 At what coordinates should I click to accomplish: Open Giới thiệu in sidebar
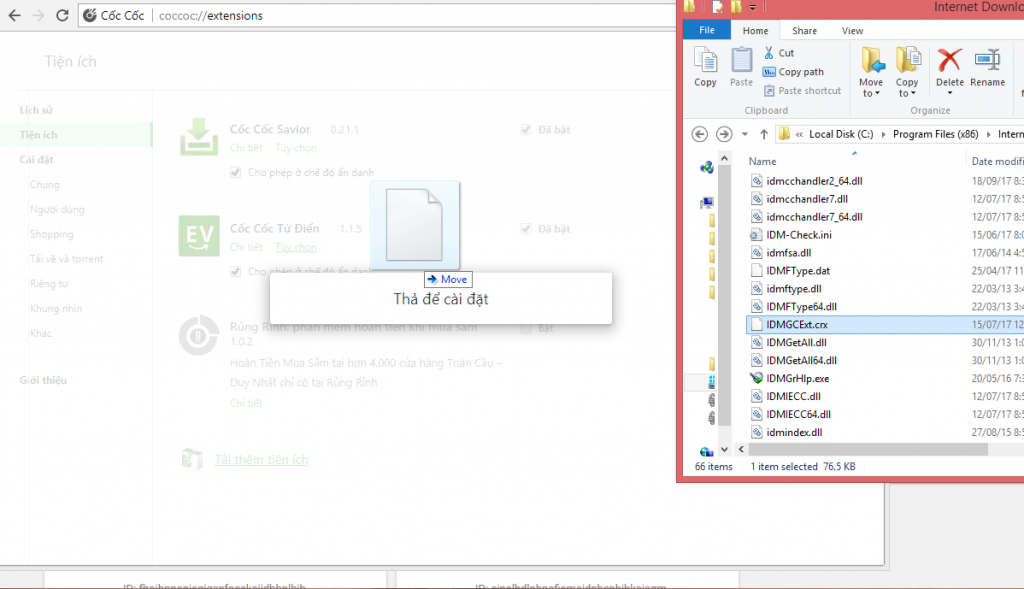pyautogui.click(x=43, y=380)
